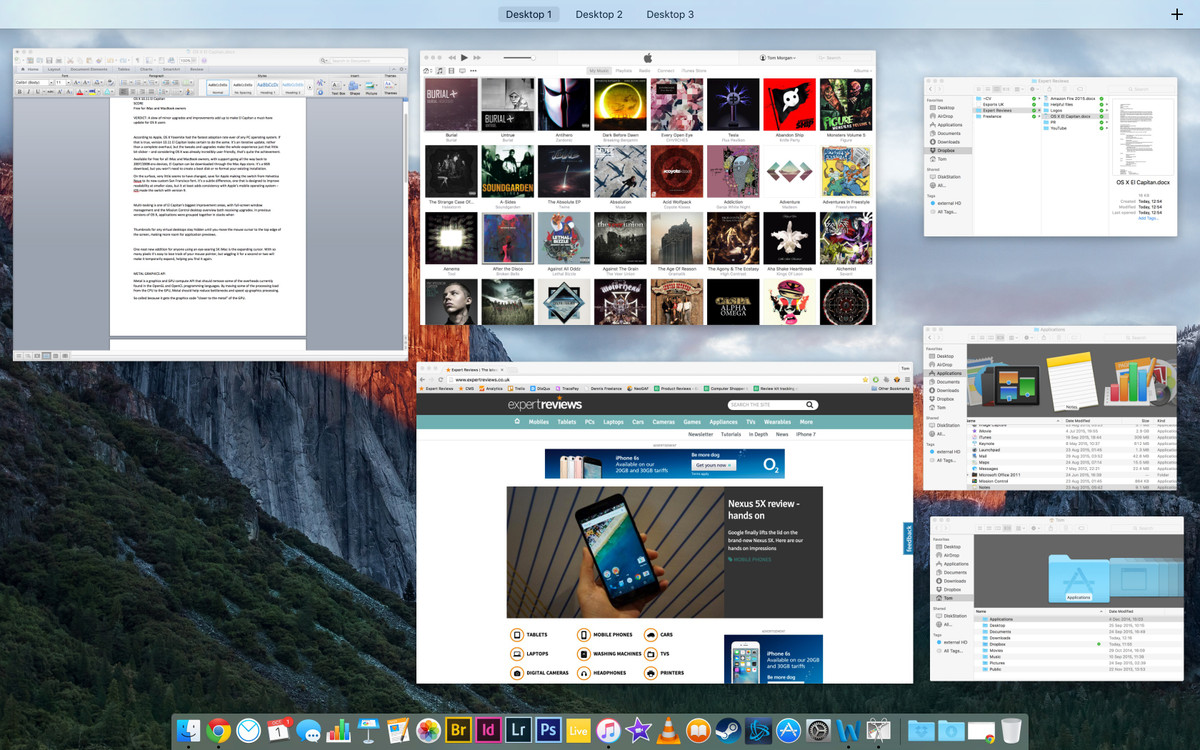Viewport: 1200px width, 750px height.
Task: Open the Trash in the dock
Action: 1011,731
